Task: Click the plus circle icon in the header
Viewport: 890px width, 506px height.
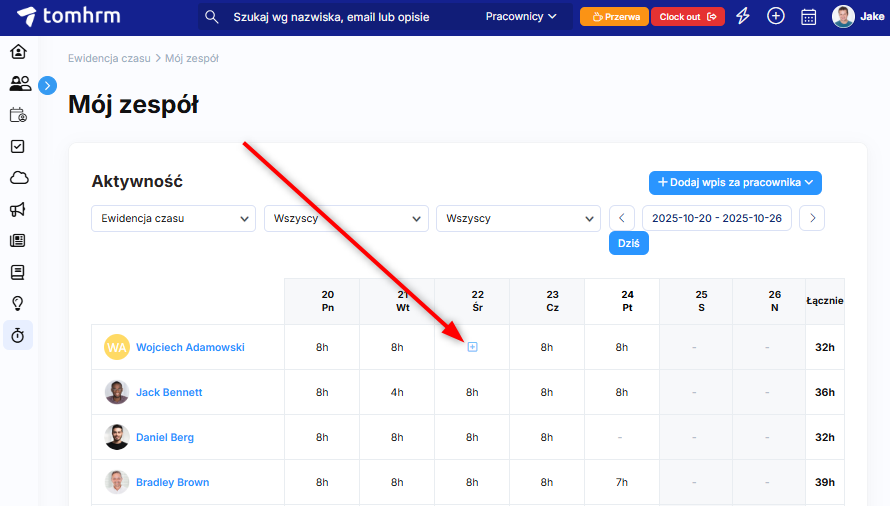Action: 775,16
